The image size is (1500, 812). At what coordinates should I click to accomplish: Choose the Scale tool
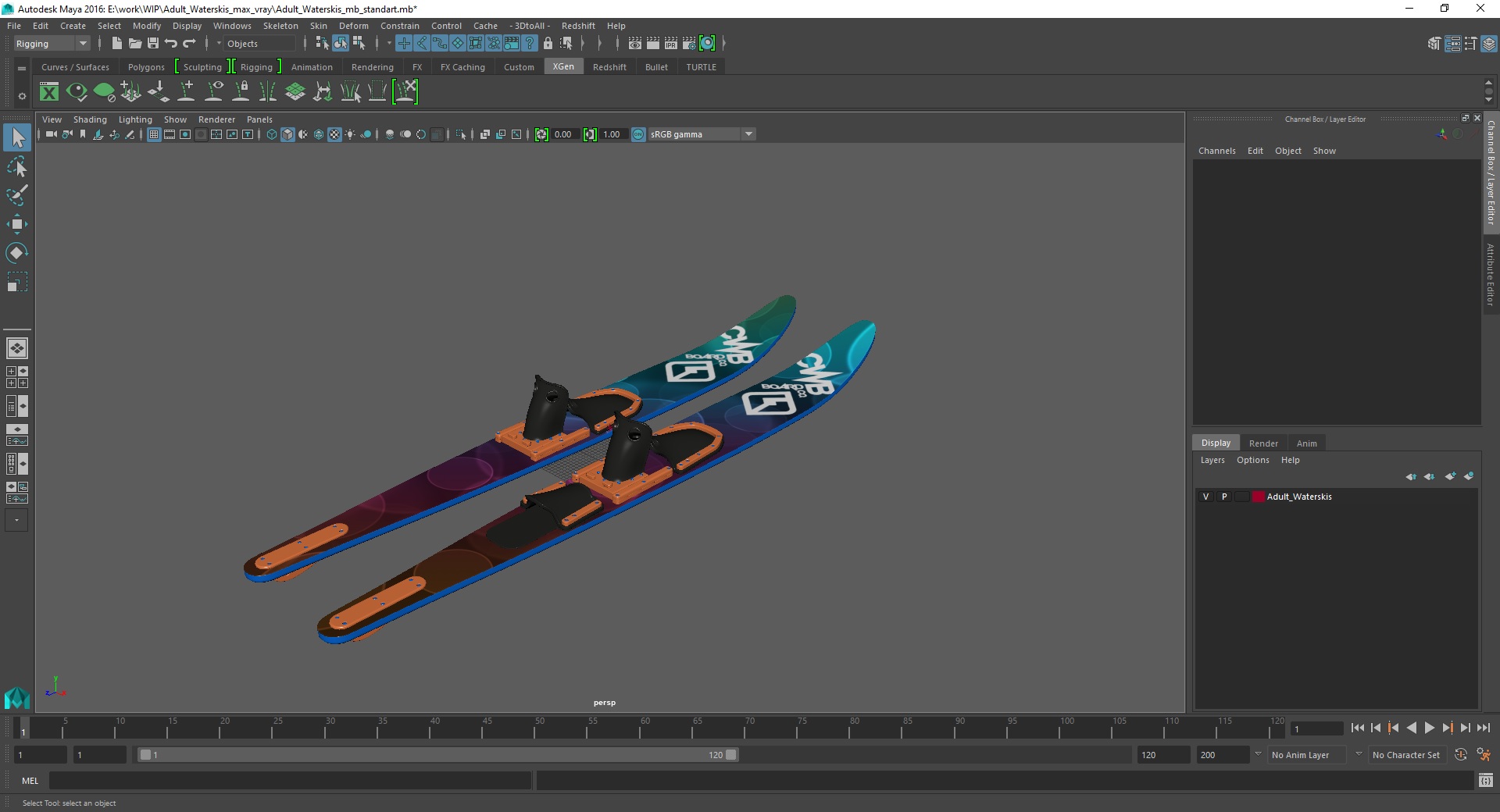click(17, 281)
